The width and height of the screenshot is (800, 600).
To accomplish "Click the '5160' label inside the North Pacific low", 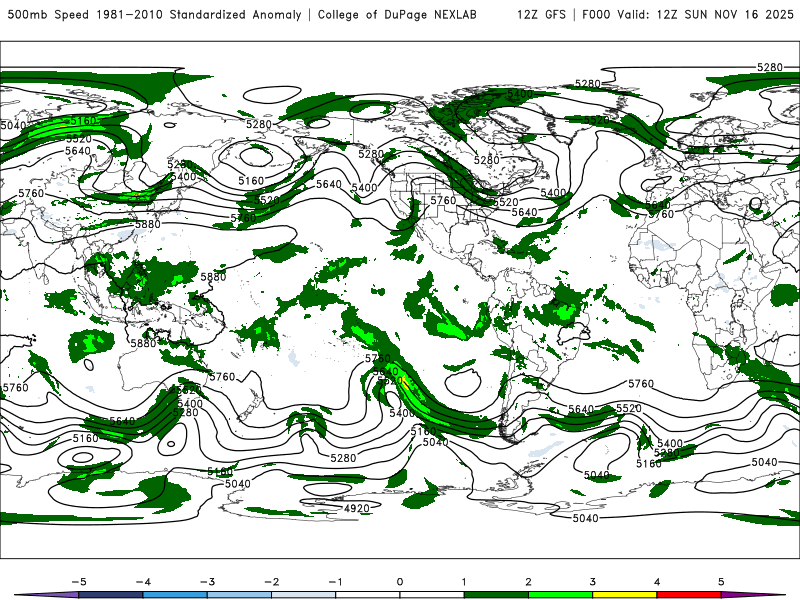I will tap(251, 181).
